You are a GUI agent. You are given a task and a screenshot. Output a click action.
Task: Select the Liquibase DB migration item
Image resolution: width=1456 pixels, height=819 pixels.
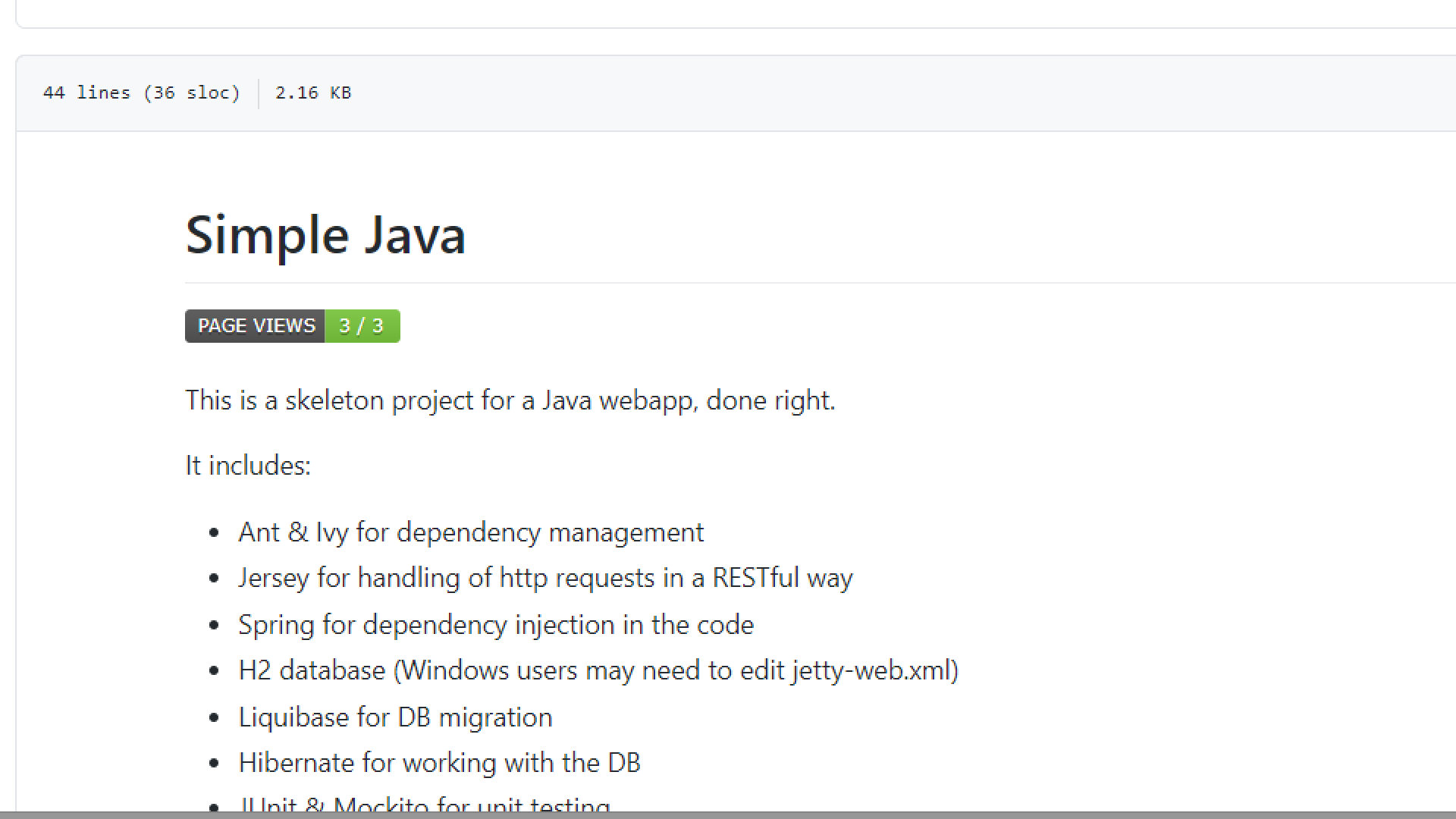395,717
